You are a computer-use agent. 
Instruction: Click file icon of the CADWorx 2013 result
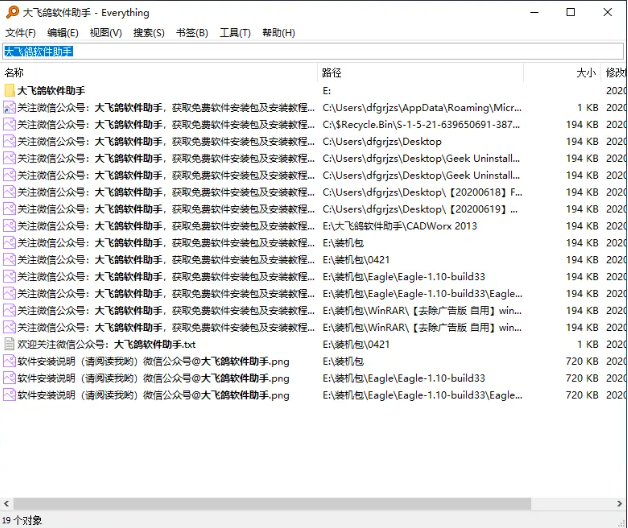click(x=9, y=226)
